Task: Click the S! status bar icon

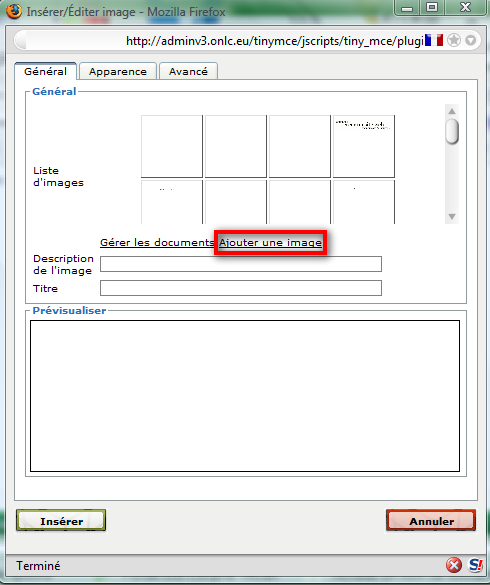Action: pyautogui.click(x=475, y=565)
